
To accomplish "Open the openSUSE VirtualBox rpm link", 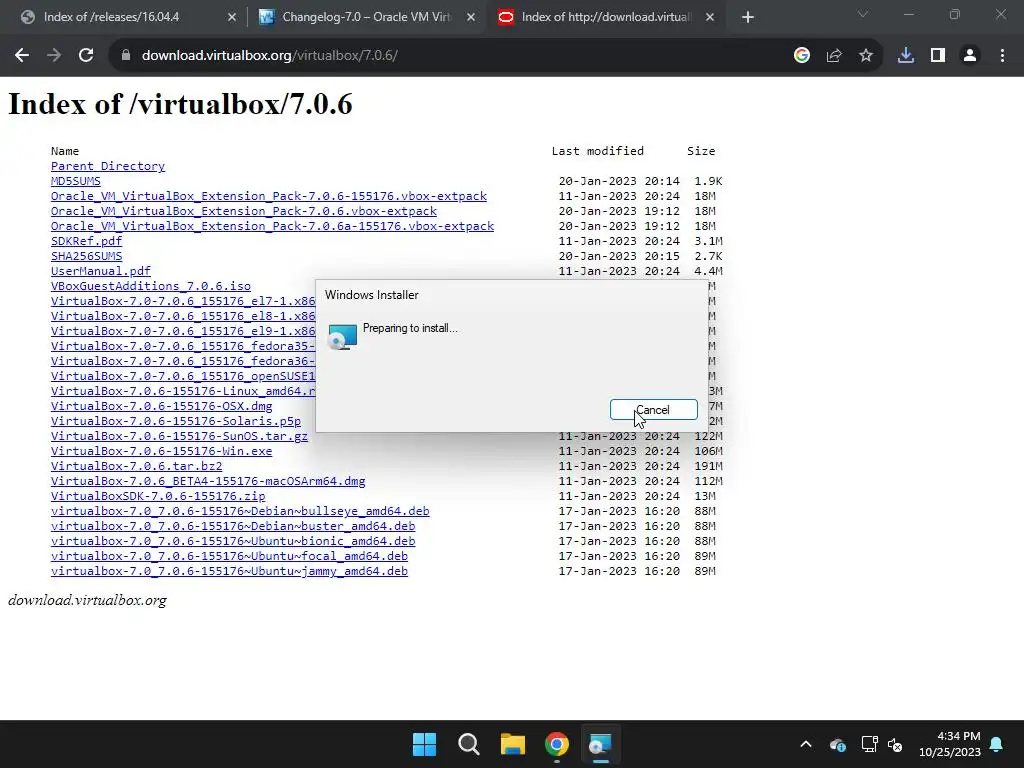I will (183, 376).
